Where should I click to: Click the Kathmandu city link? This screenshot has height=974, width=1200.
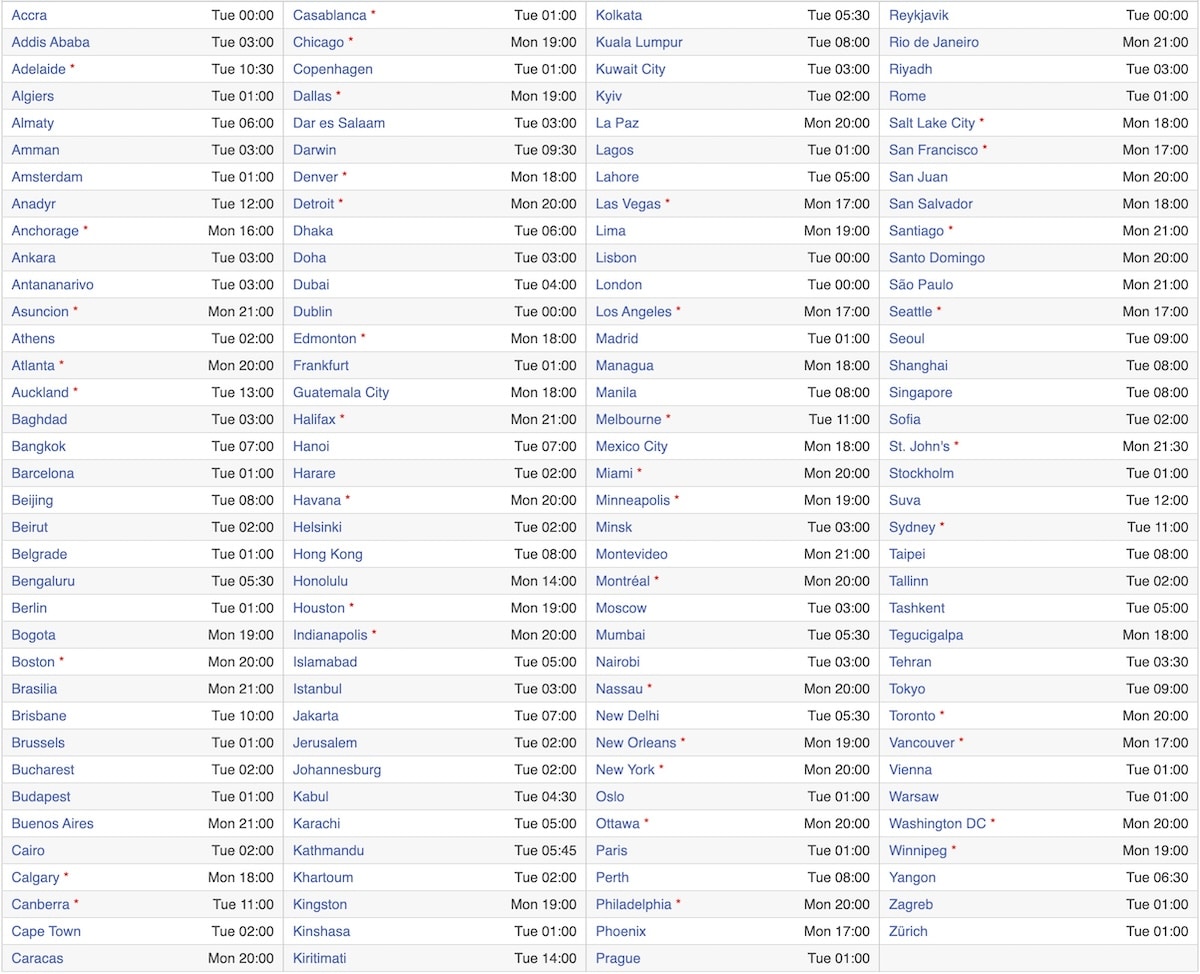[x=328, y=851]
